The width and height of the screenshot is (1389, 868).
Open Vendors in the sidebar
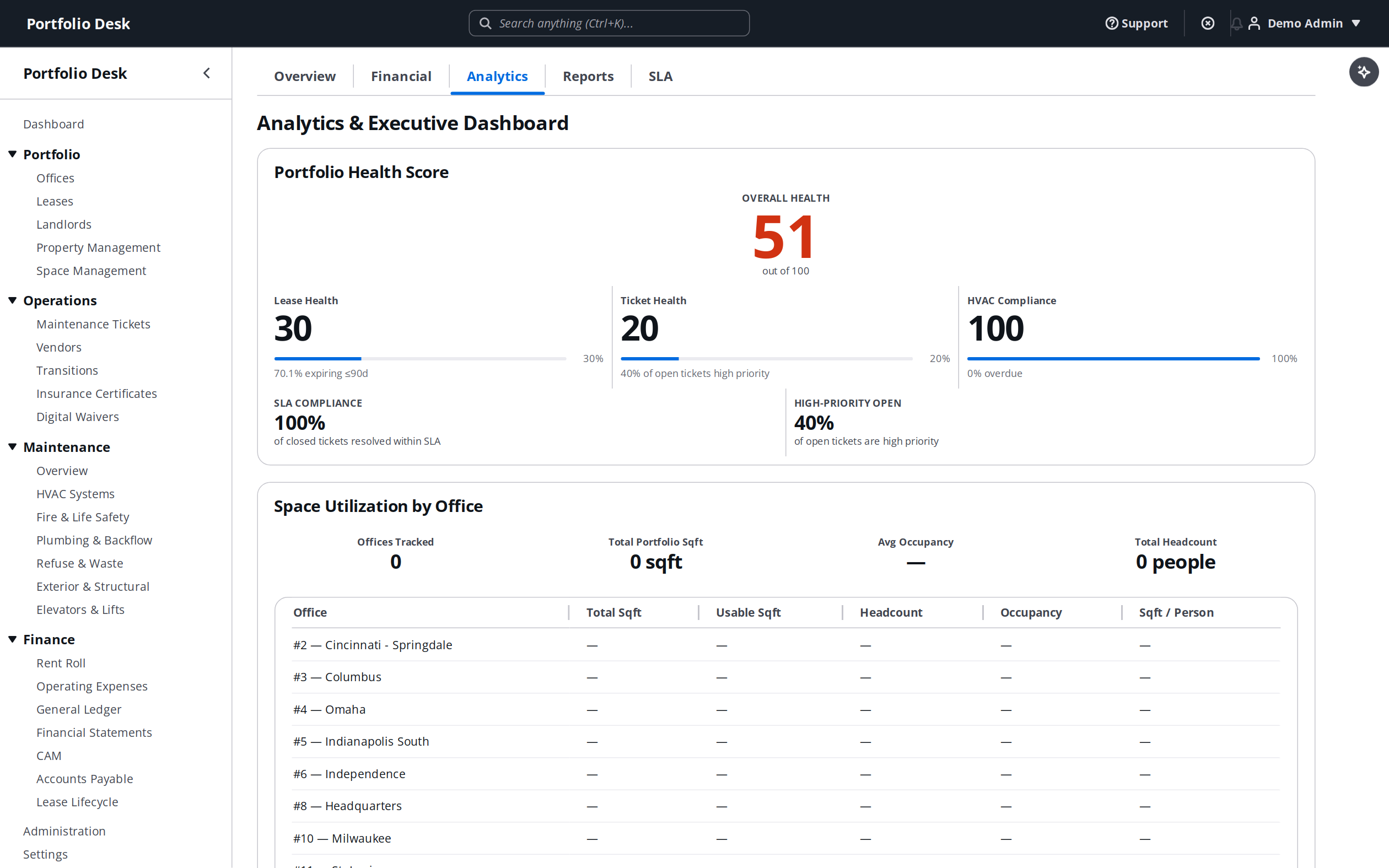(x=58, y=347)
